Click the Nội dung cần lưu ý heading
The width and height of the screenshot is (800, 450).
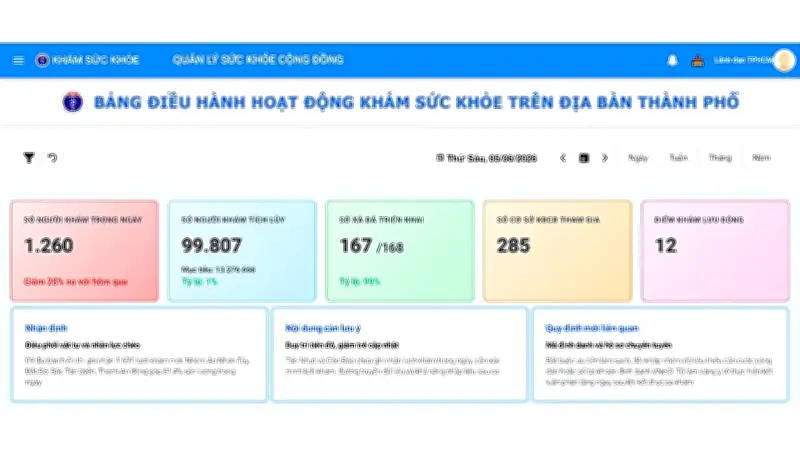pos(322,328)
